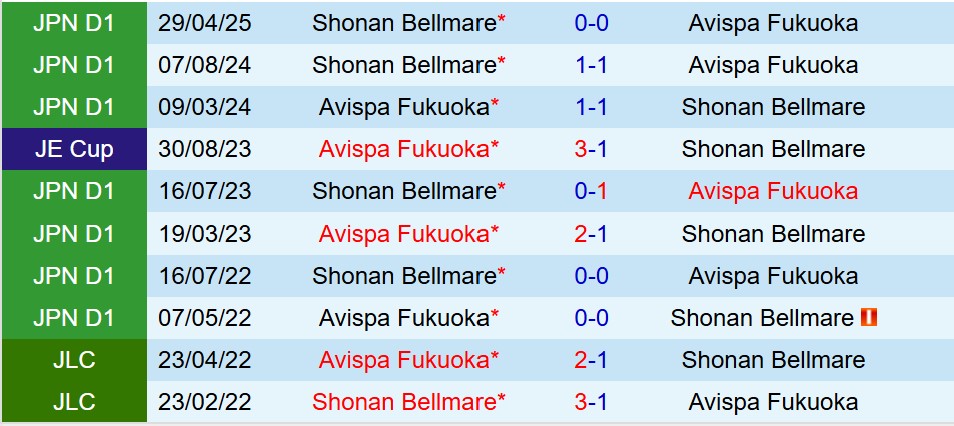The width and height of the screenshot is (954, 426).
Task: Open the 0-0 score on 16/07/22
Action: pos(594,276)
